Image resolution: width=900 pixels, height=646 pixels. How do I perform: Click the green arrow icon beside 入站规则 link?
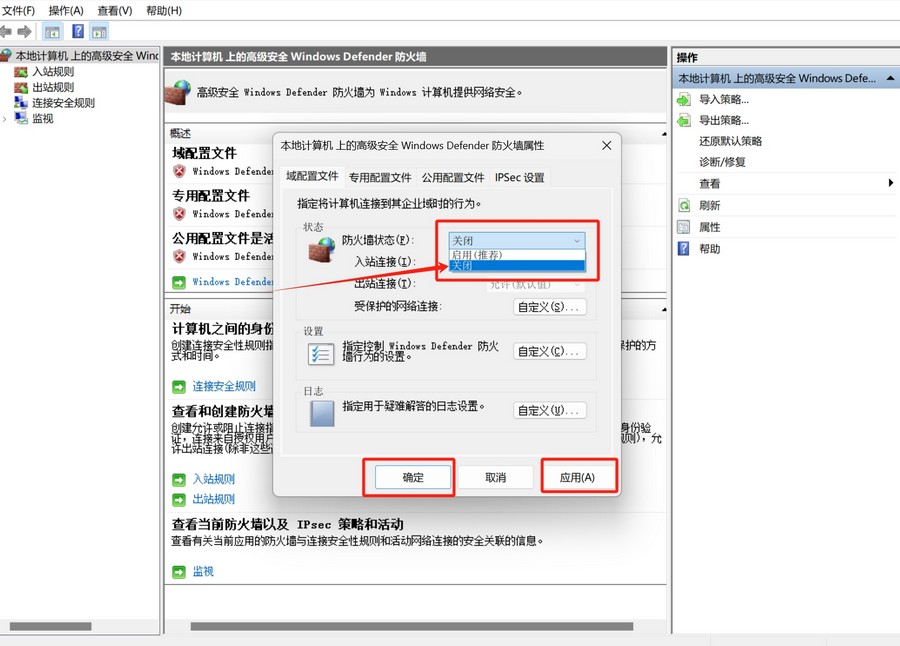coord(179,479)
